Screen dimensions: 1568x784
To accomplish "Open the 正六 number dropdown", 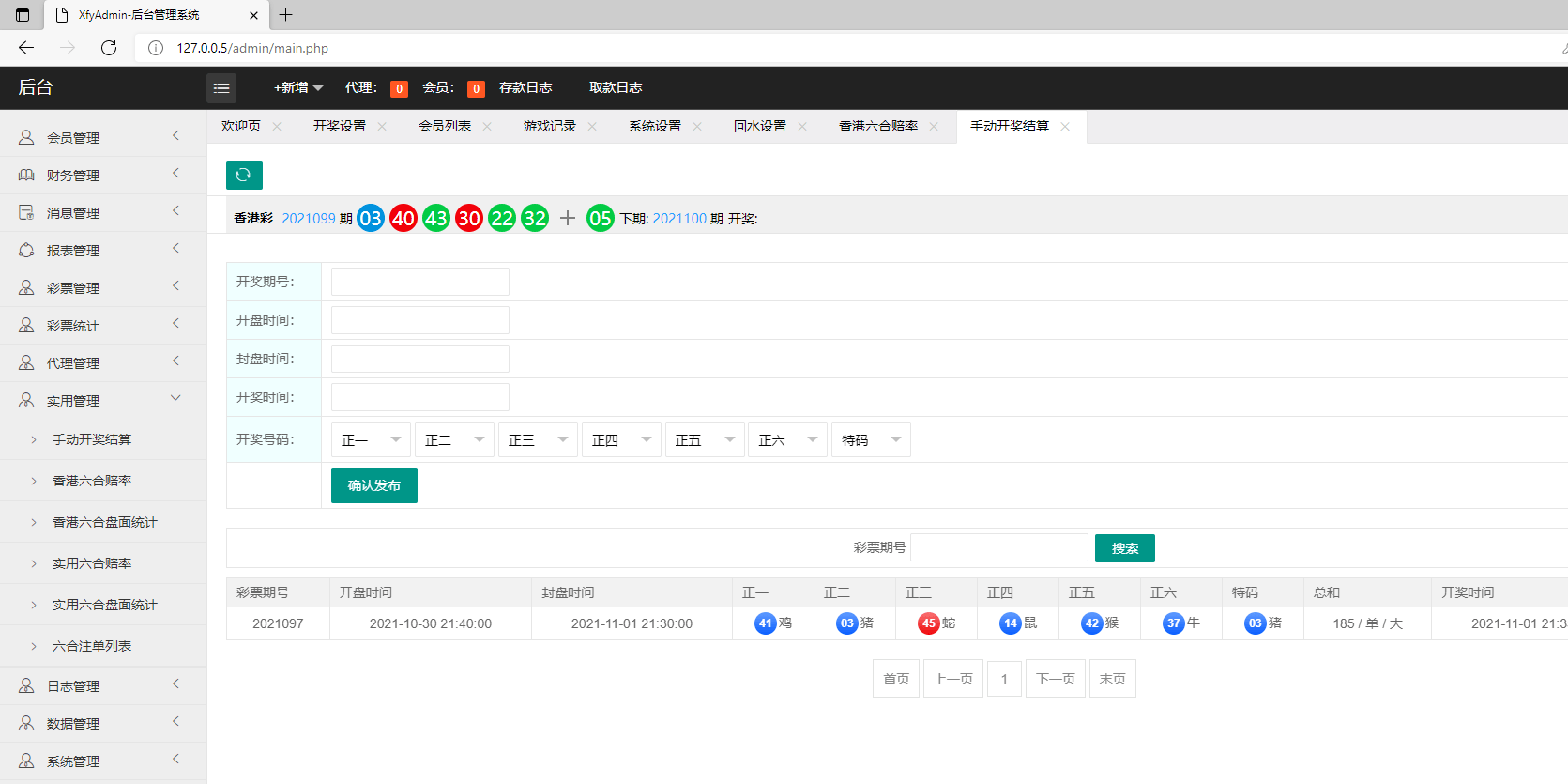I will (787, 439).
